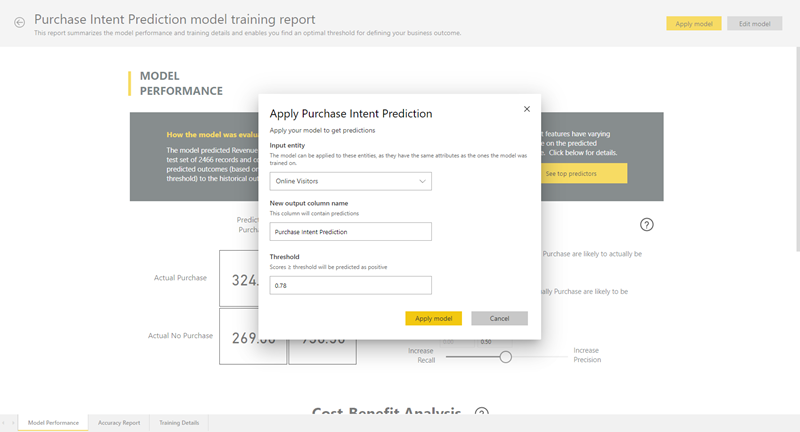Image resolution: width=800 pixels, height=432 pixels.
Task: Click Apply model button in page header
Action: click(693, 23)
